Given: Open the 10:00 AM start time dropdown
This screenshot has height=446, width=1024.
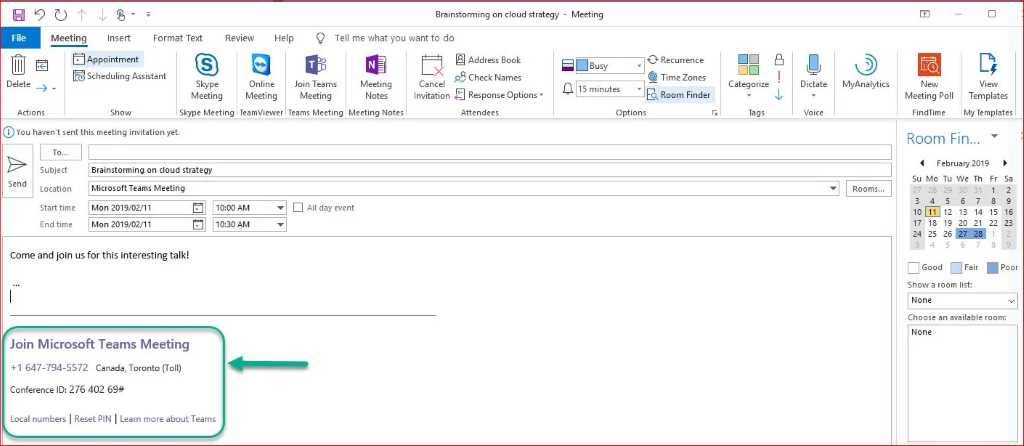Looking at the screenshot, I should point(280,208).
